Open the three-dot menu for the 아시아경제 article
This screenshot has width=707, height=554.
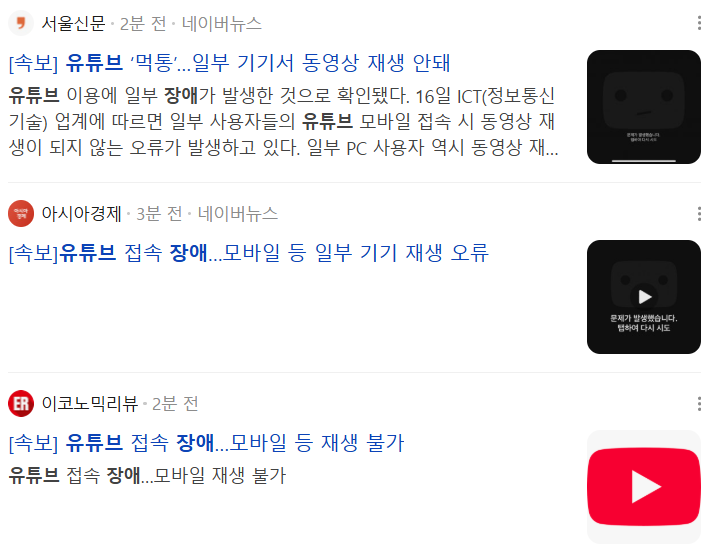[x=698, y=214]
